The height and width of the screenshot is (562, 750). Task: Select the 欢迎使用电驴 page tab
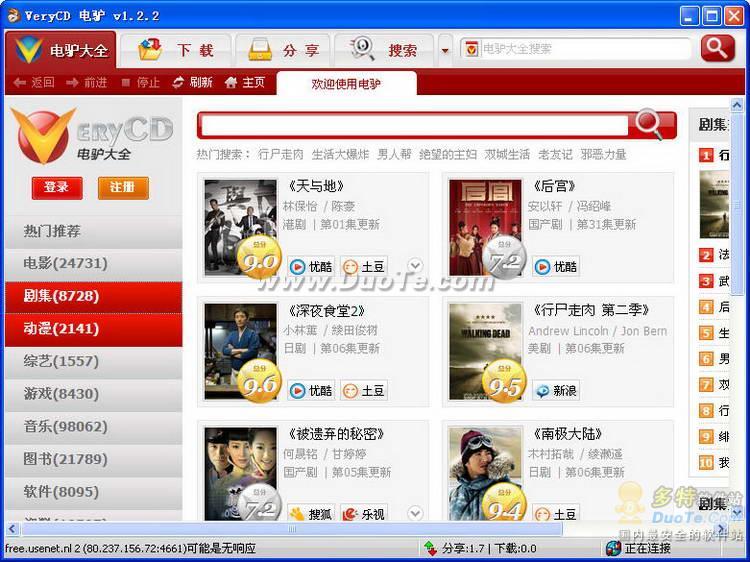click(x=346, y=84)
